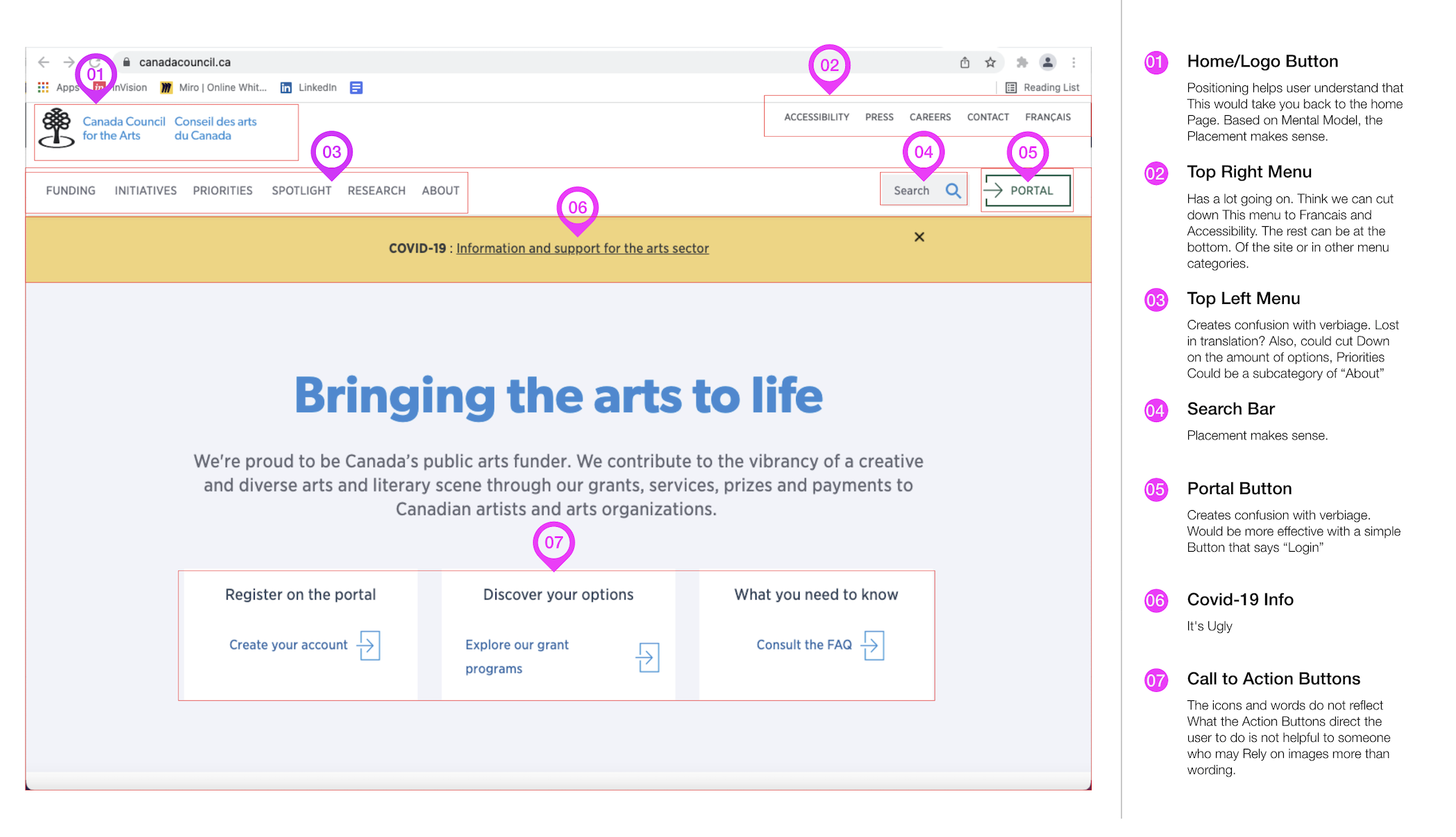Switch site language to FRANÇAIS
1456x837 pixels.
click(1047, 117)
